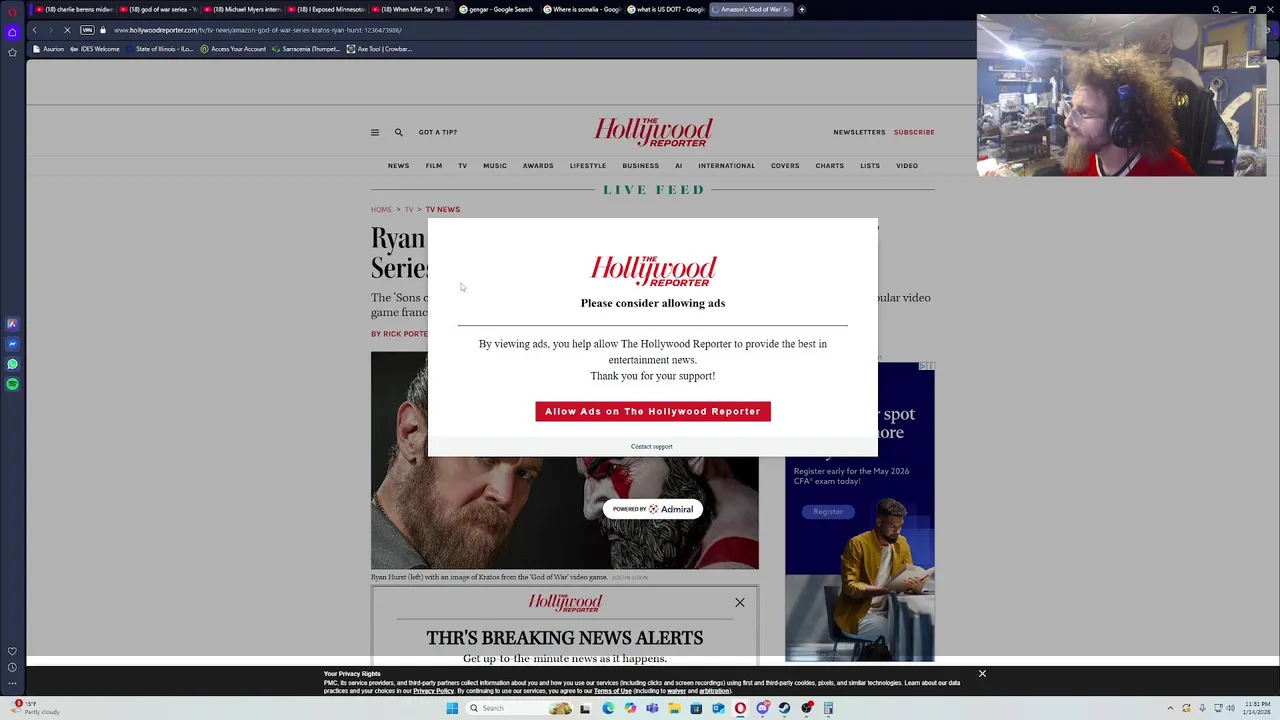This screenshot has width=1280, height=720.
Task: Click 'Contact support' in the ad dialog
Action: tap(652, 447)
